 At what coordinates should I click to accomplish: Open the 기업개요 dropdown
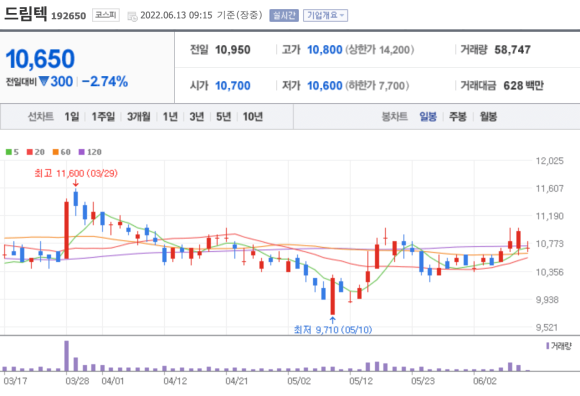pyautogui.click(x=326, y=16)
